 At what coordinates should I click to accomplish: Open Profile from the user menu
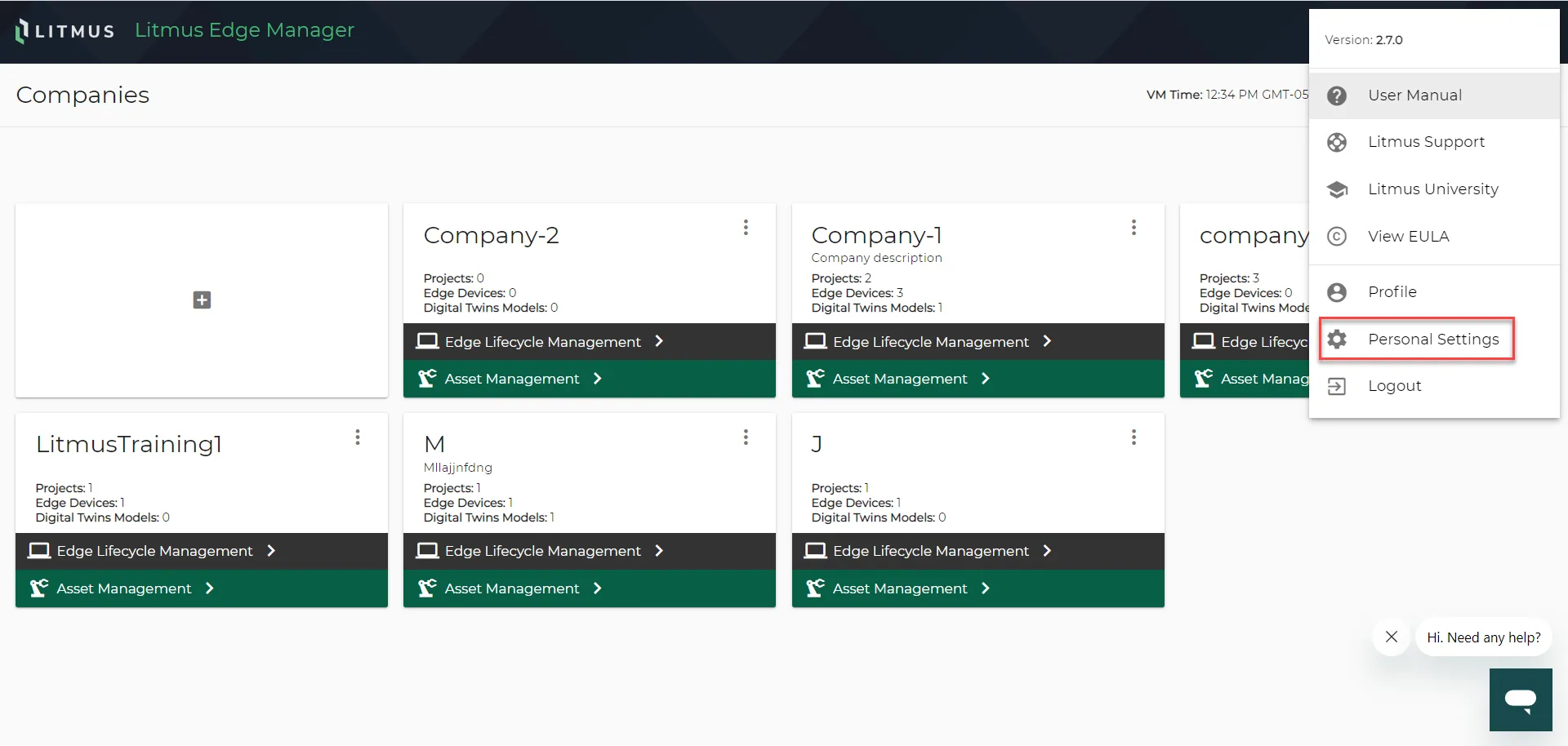[1434, 292]
